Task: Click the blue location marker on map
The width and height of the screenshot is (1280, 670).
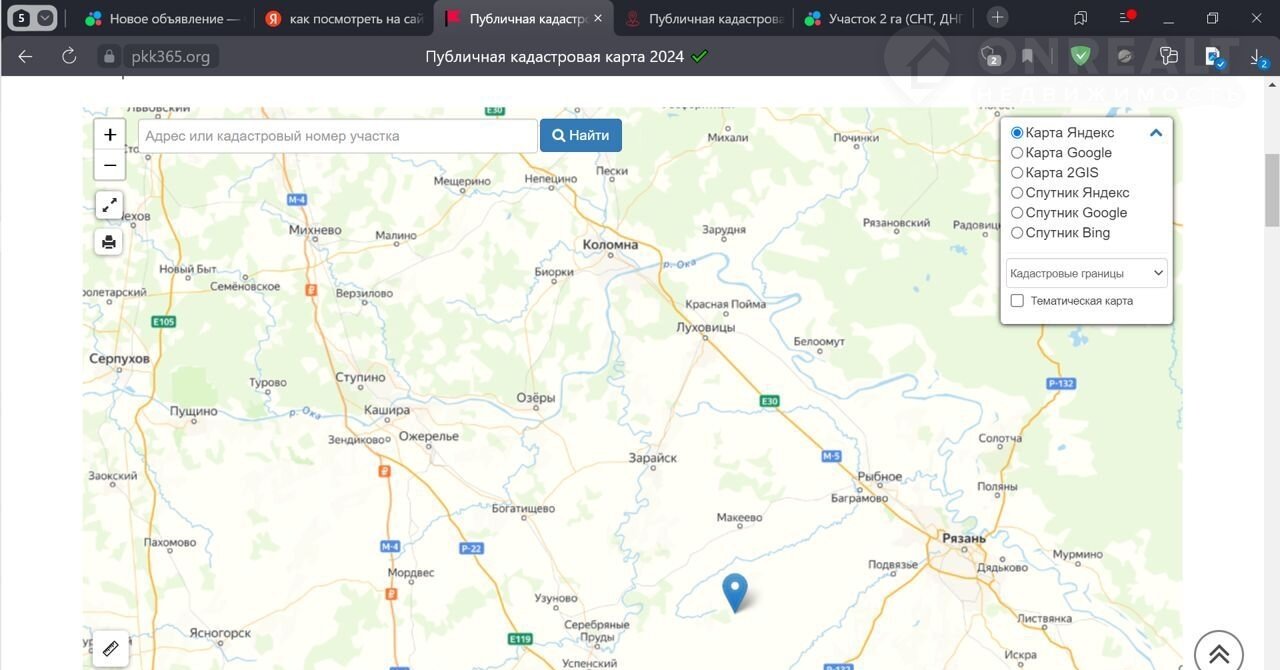Action: click(x=735, y=591)
